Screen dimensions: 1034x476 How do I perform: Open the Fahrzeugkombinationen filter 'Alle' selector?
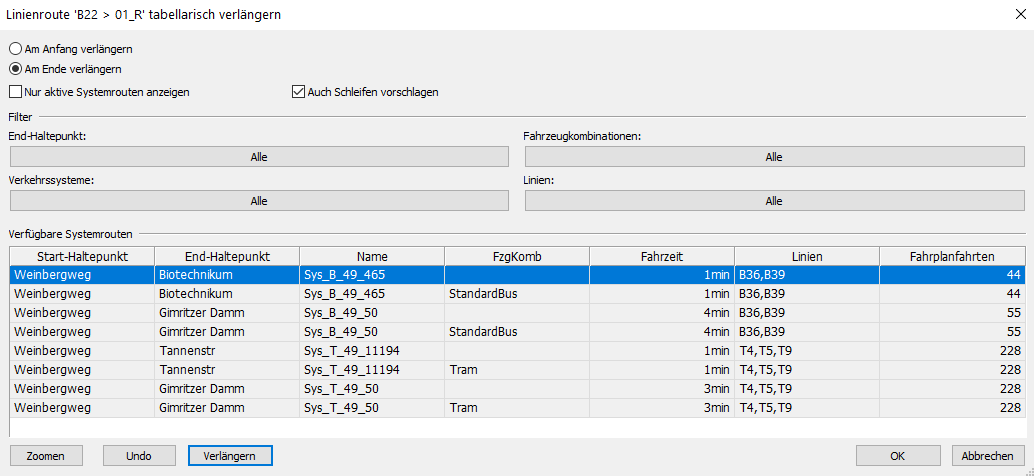click(x=774, y=157)
